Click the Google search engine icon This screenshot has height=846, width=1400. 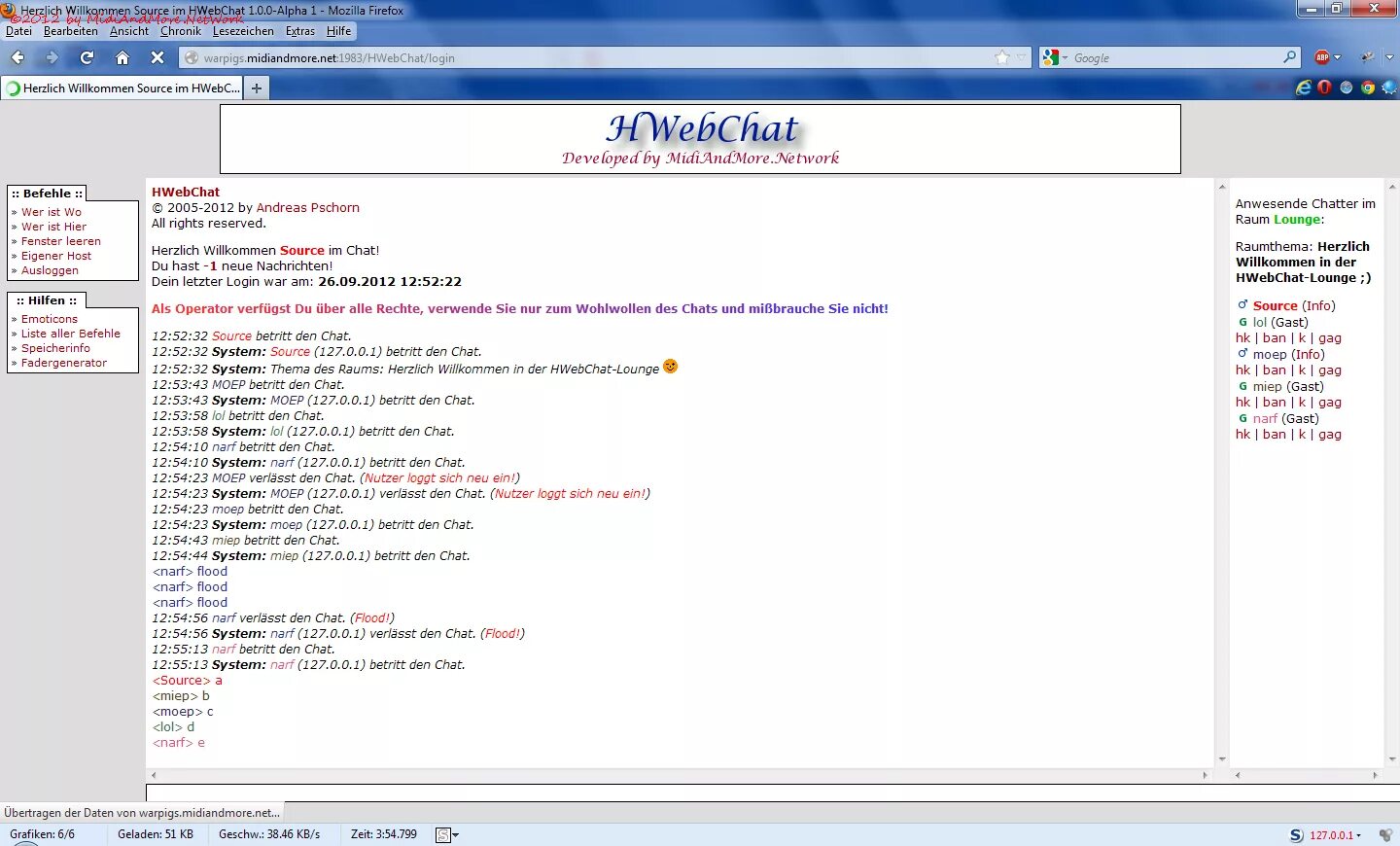coord(1050,57)
